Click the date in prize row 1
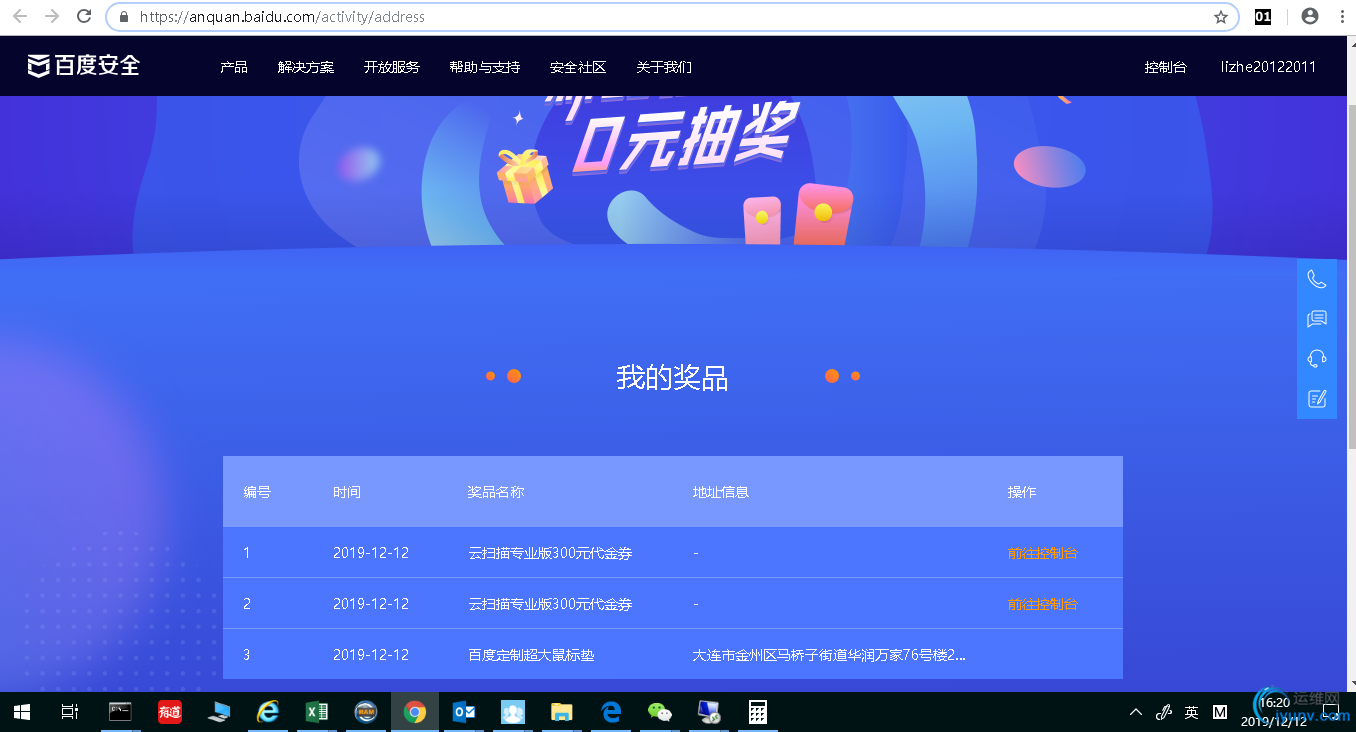The width and height of the screenshot is (1356, 732). [x=371, y=553]
